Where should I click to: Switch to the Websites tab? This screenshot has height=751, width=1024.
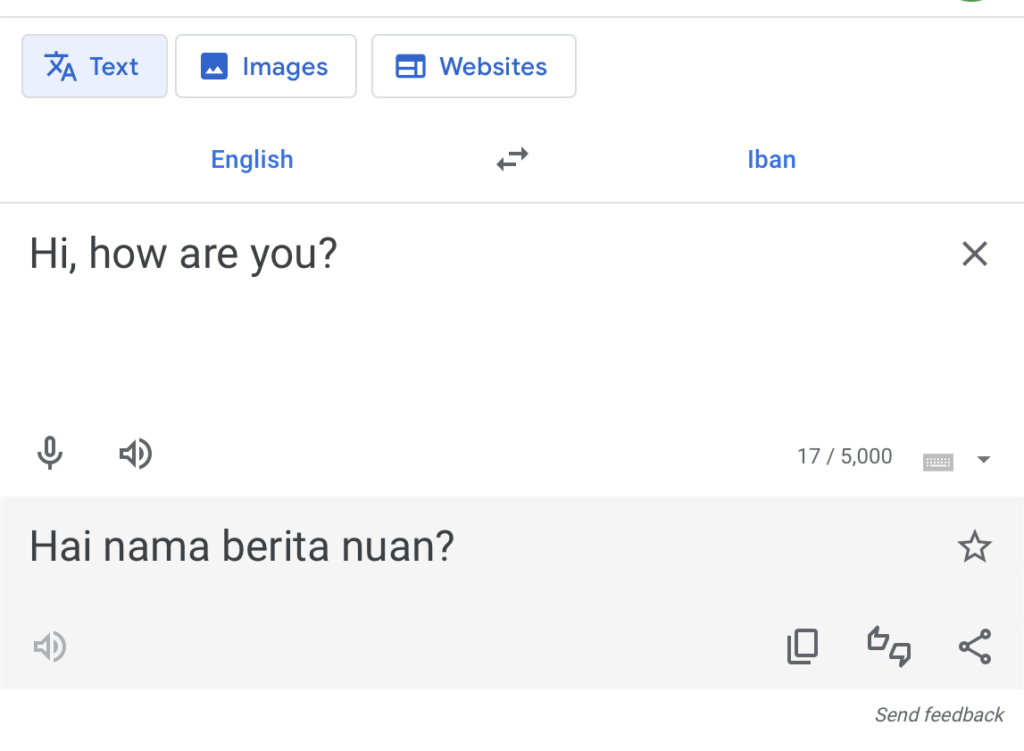pyautogui.click(x=473, y=66)
